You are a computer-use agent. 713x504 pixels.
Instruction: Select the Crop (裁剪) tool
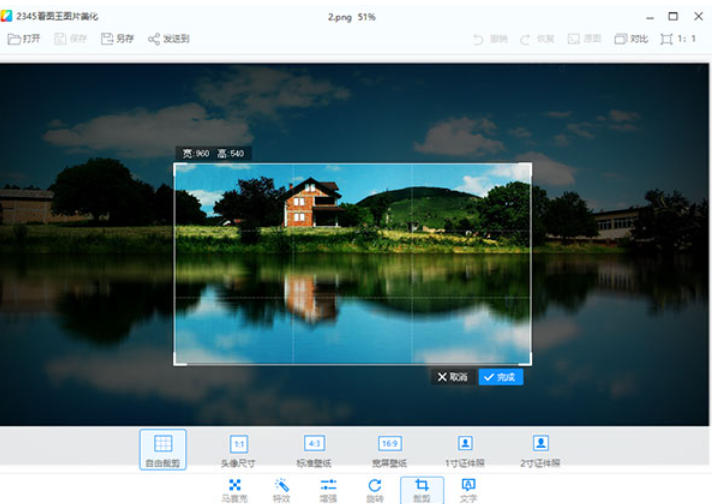[x=422, y=489]
